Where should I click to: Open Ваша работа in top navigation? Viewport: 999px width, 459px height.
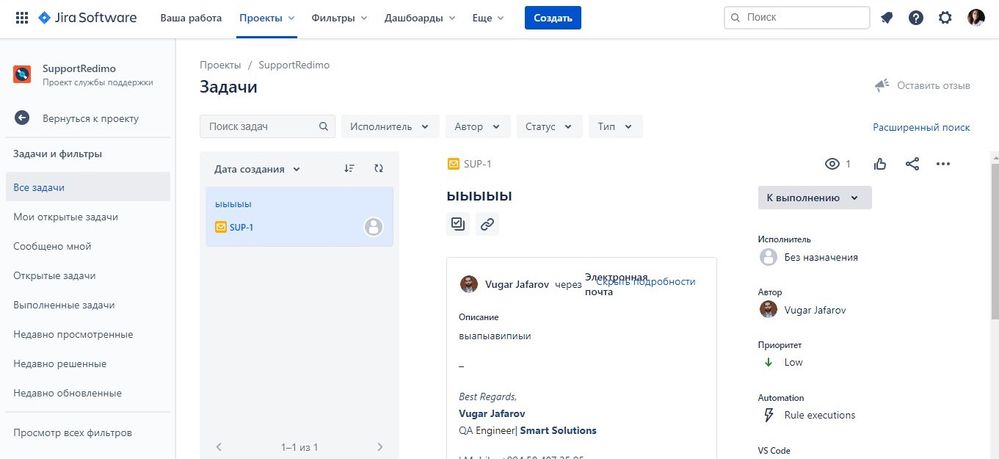pyautogui.click(x=191, y=18)
